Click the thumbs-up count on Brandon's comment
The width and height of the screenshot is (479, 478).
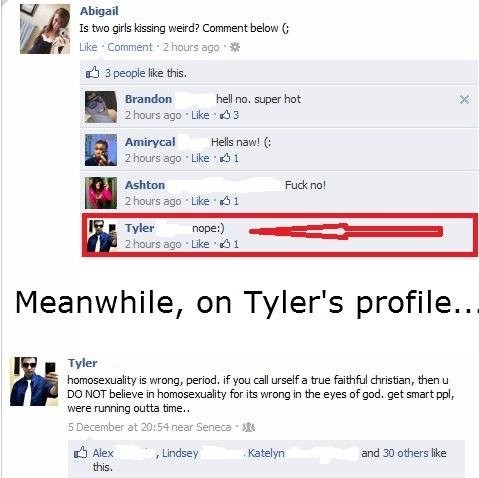click(x=229, y=115)
